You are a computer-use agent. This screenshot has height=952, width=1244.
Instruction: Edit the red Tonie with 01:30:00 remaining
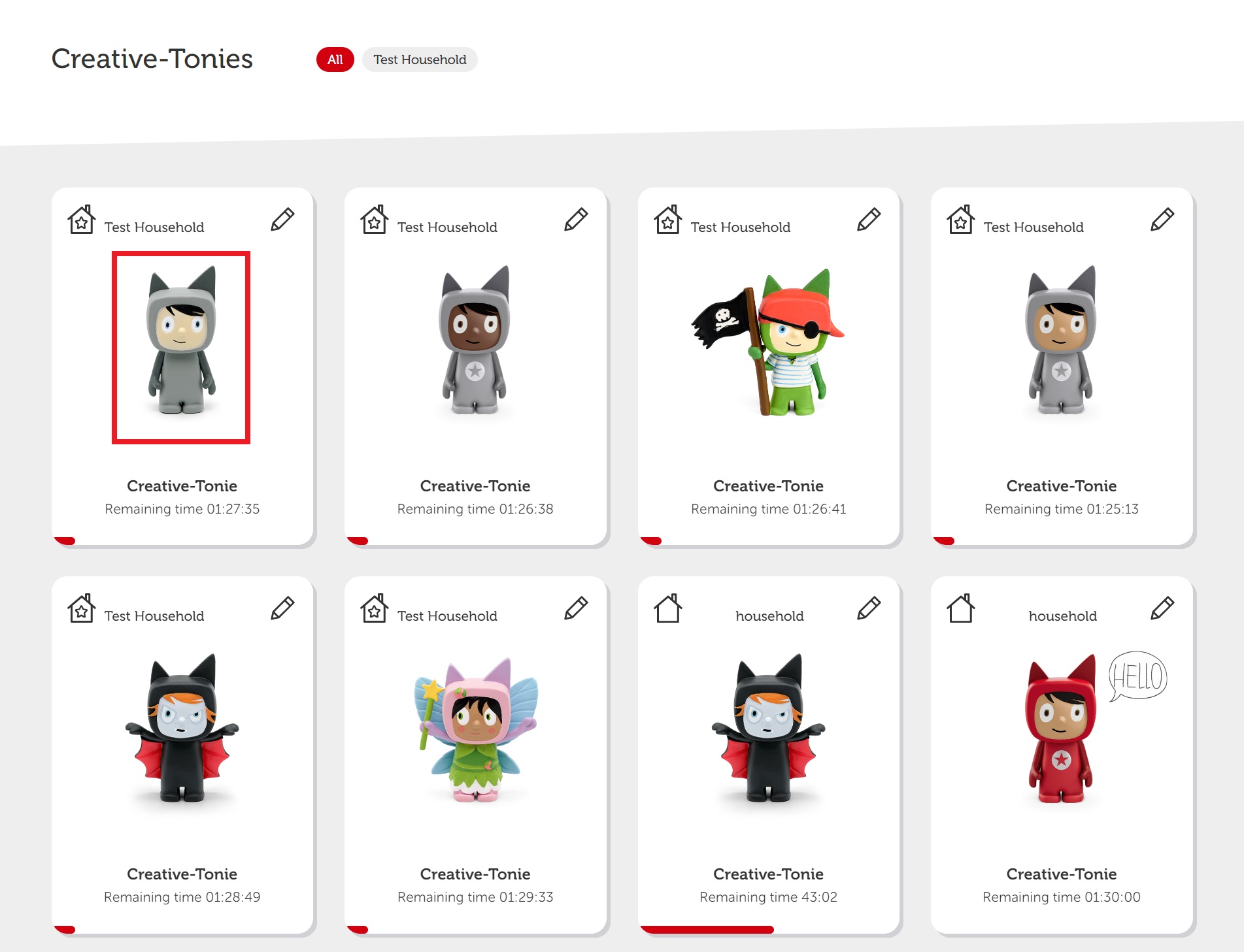point(1162,608)
